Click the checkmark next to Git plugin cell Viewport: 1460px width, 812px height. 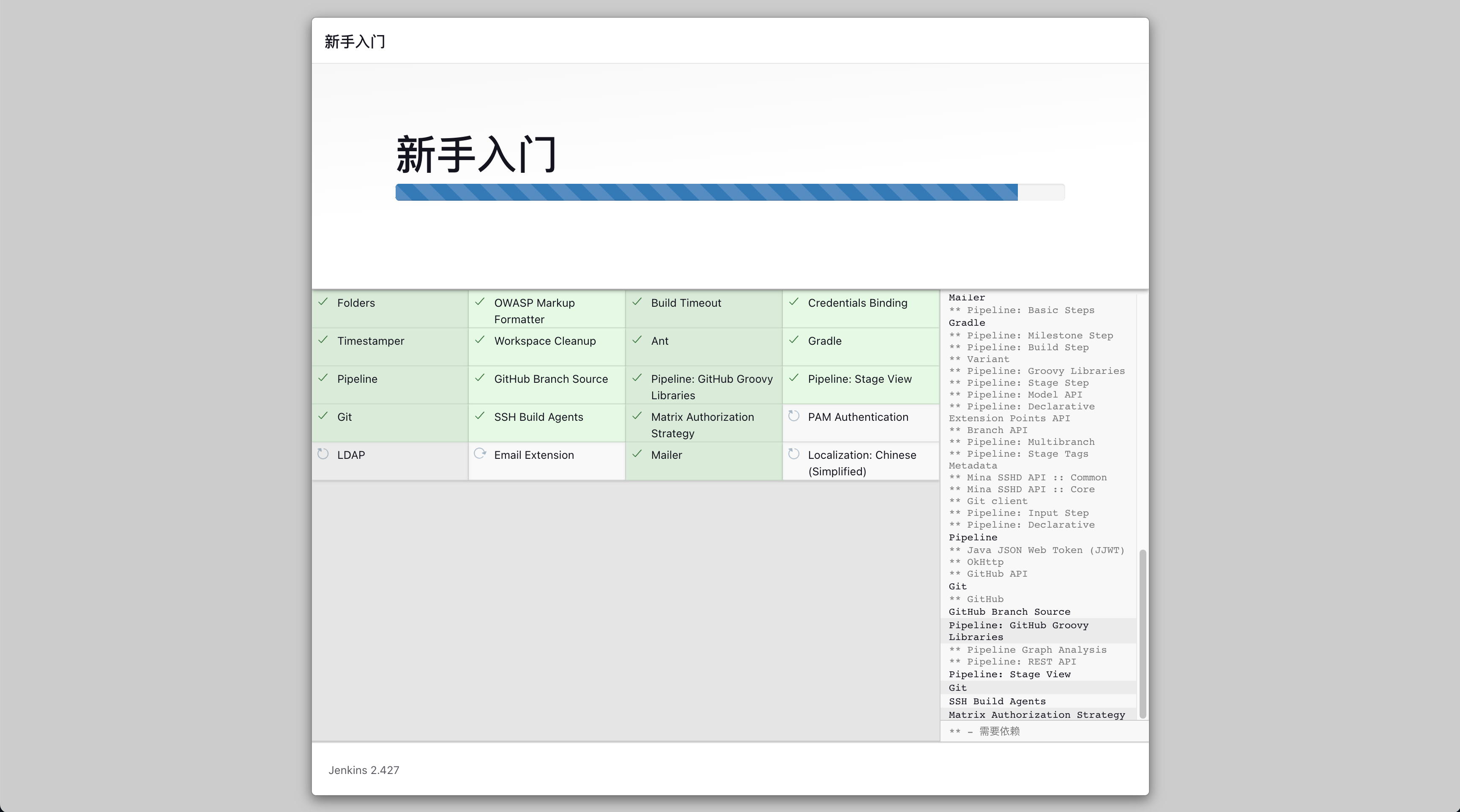[323, 416]
